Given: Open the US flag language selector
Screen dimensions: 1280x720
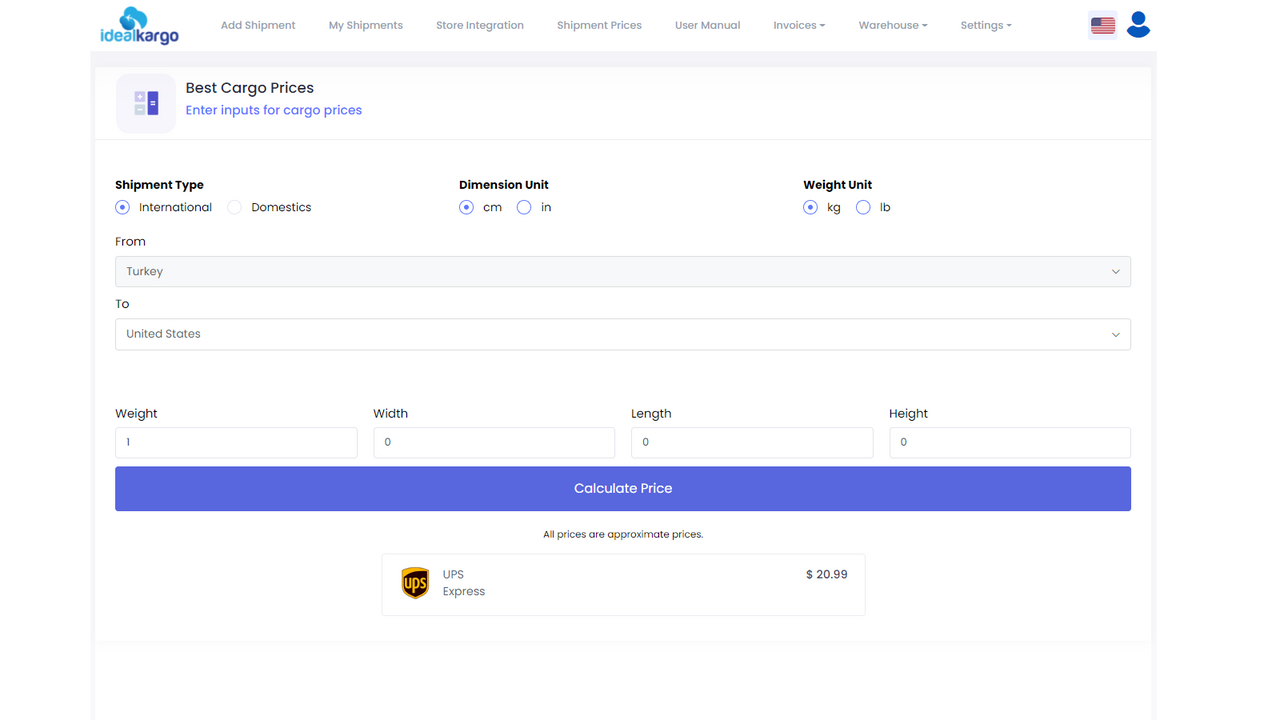Looking at the screenshot, I should pyautogui.click(x=1103, y=25).
